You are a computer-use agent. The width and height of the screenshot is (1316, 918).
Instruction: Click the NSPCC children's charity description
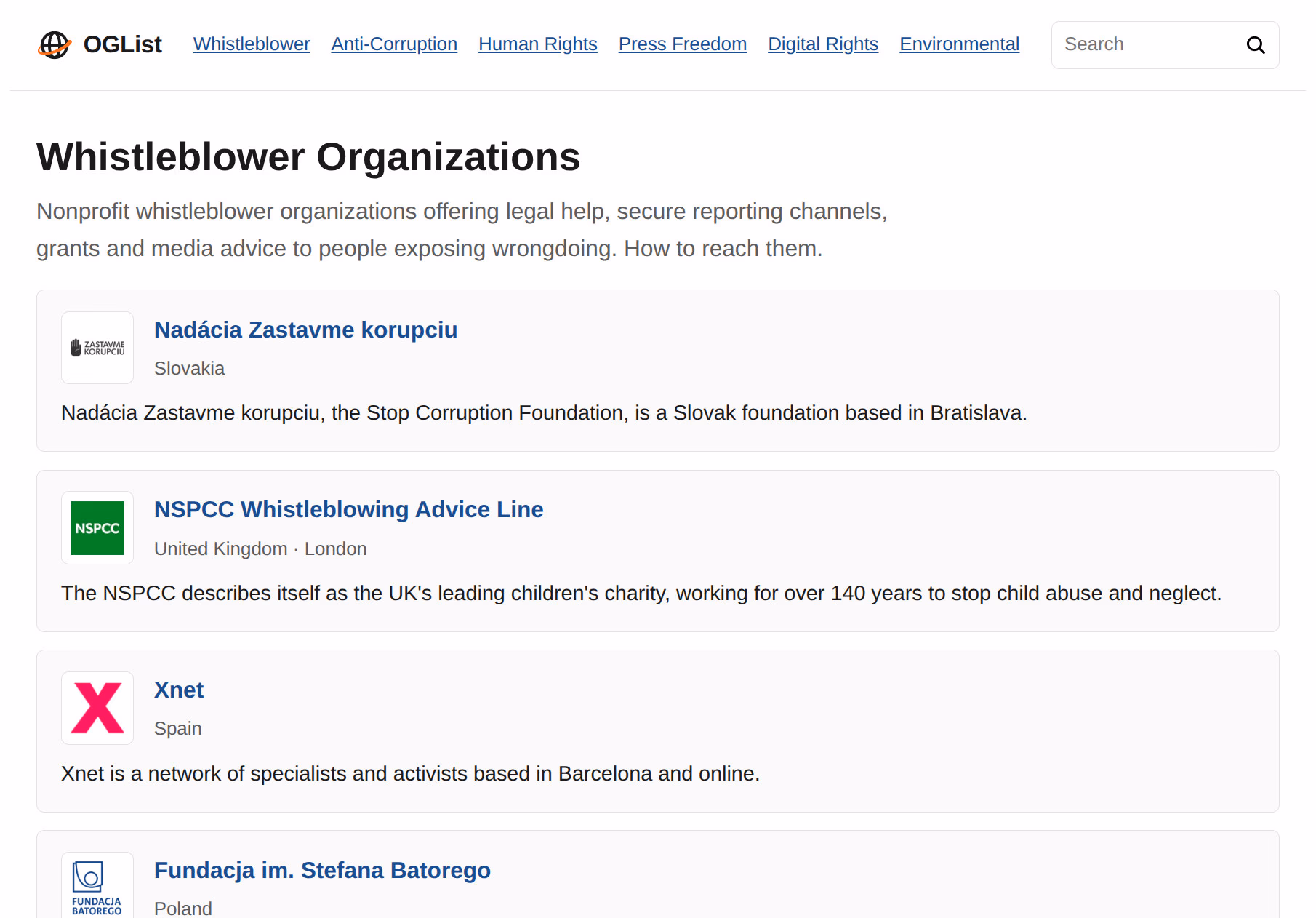point(641,593)
